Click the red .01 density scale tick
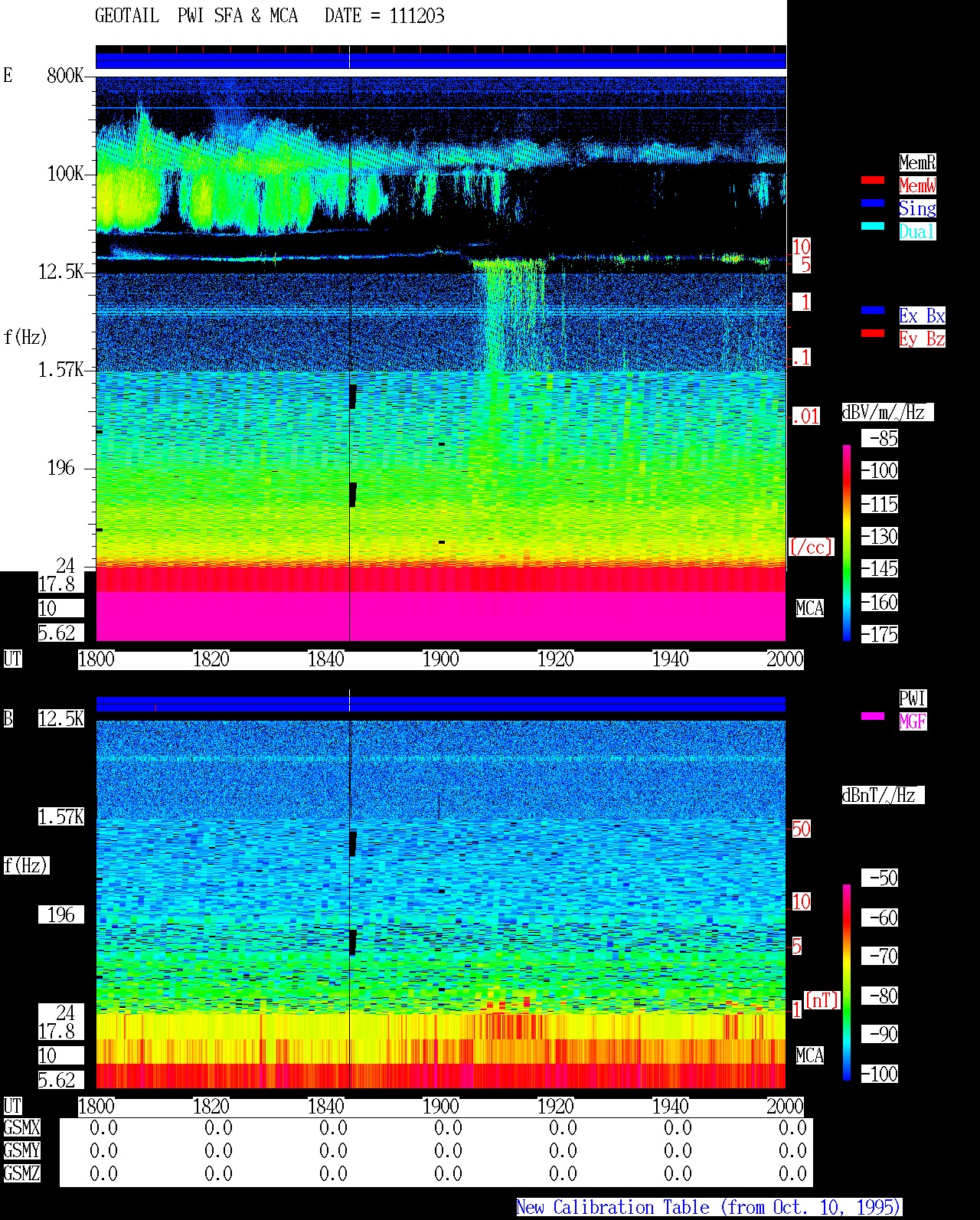The width and height of the screenshot is (980, 1220). pos(806,417)
